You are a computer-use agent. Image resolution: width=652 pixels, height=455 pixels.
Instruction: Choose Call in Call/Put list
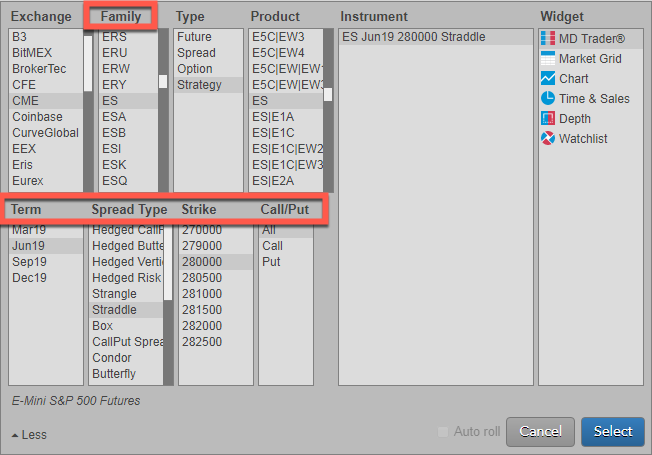pos(286,246)
